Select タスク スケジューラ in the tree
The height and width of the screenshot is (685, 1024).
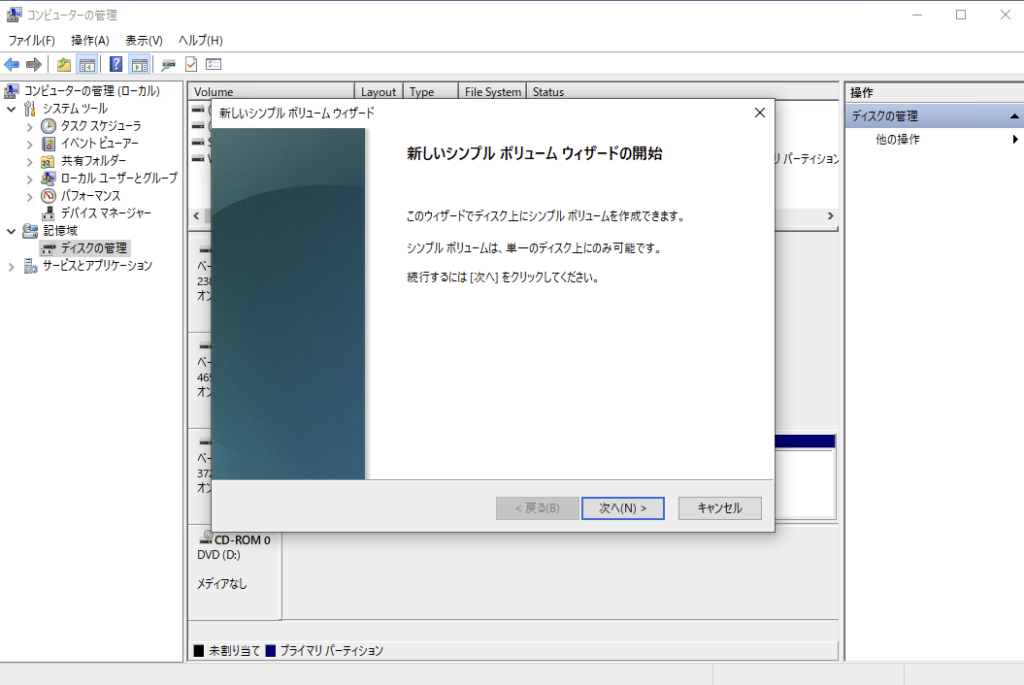tap(100, 126)
